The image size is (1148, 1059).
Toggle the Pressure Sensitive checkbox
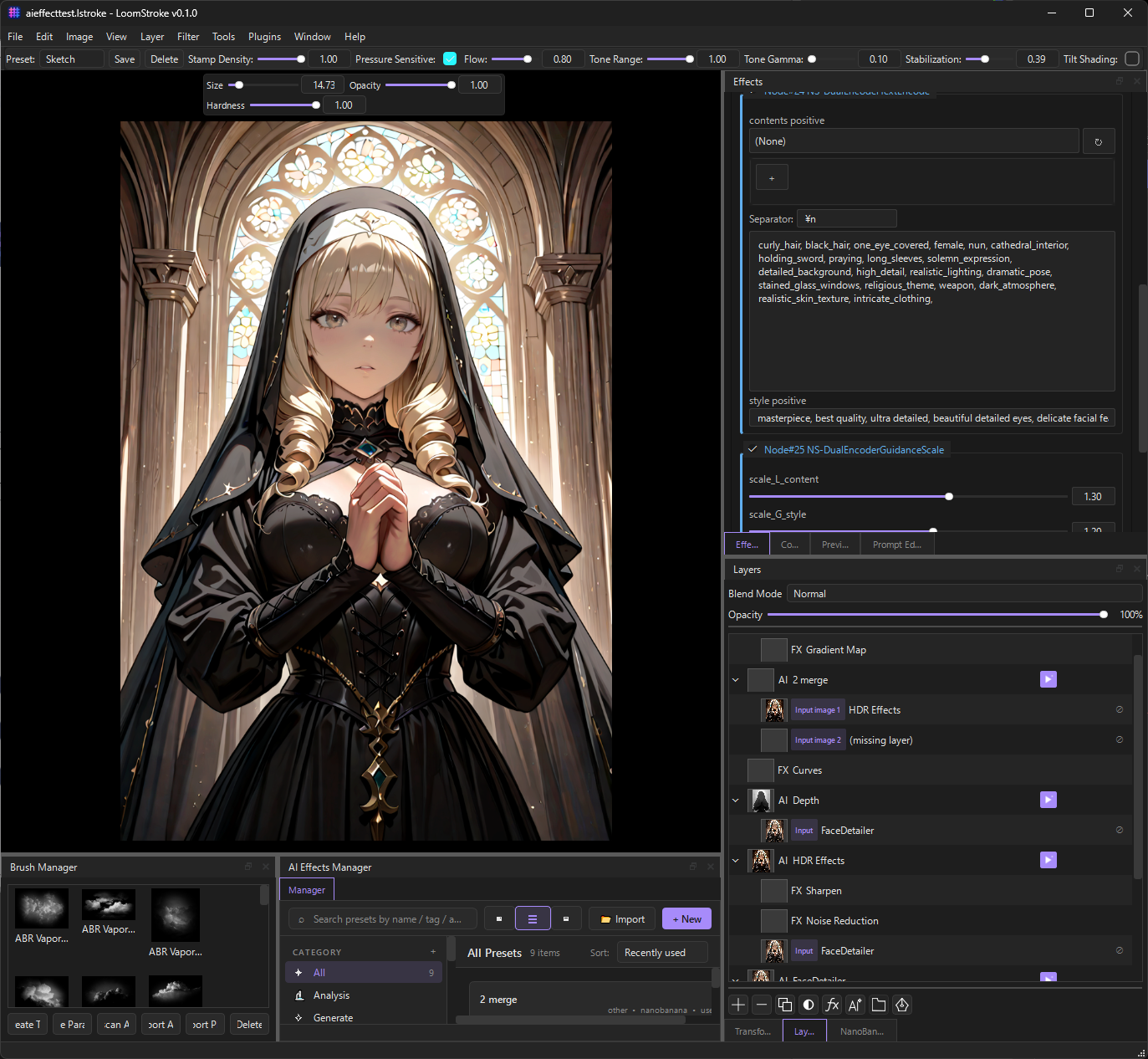coord(450,59)
